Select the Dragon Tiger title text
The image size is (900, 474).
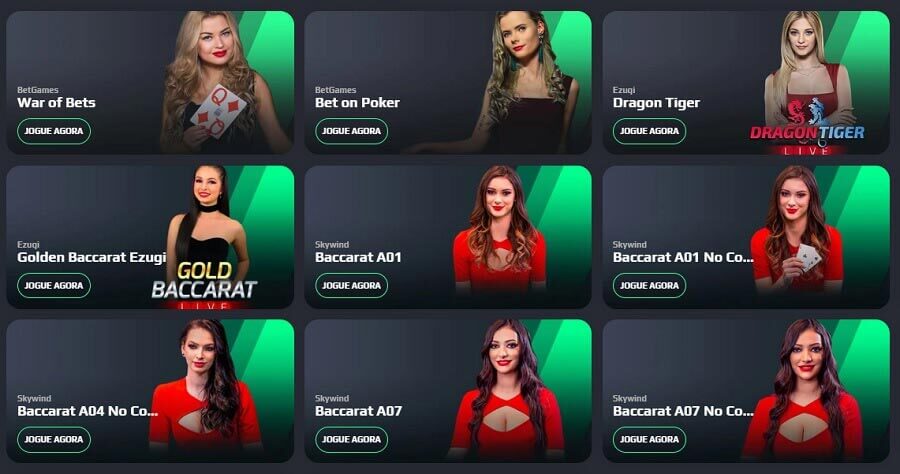point(656,103)
